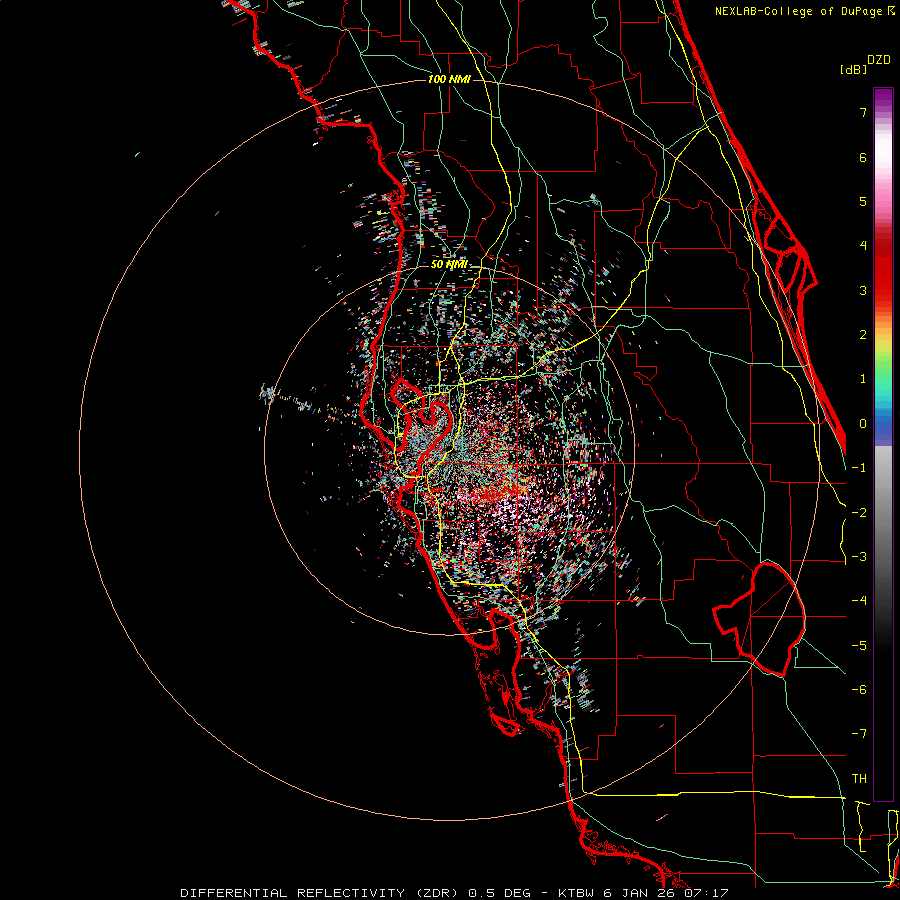Click the 50 NMI range ring label
900x900 pixels.
pos(449,264)
